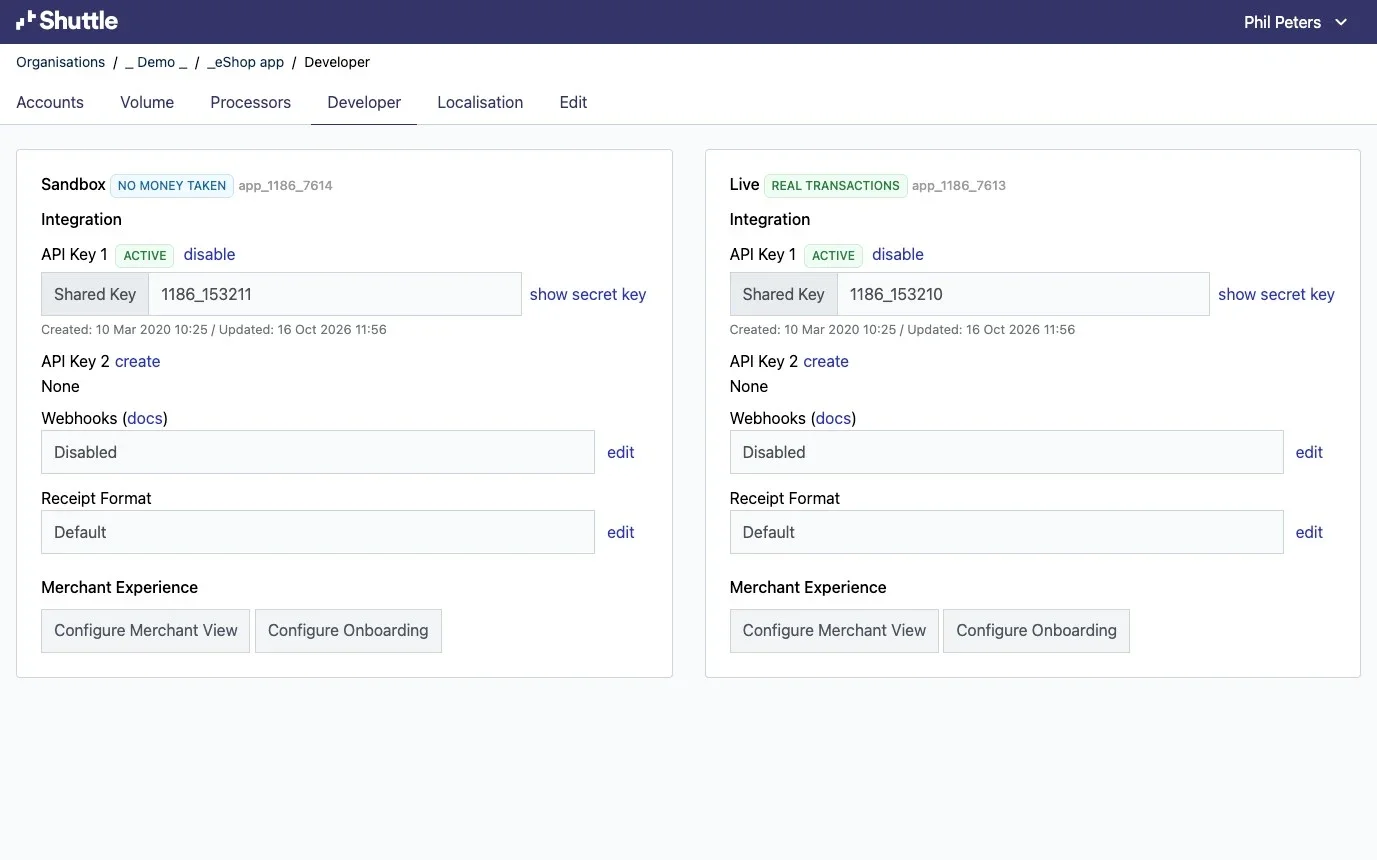Click the NO MONEY TAKEN badge
Image resolution: width=1377 pixels, height=860 pixels.
coord(172,185)
